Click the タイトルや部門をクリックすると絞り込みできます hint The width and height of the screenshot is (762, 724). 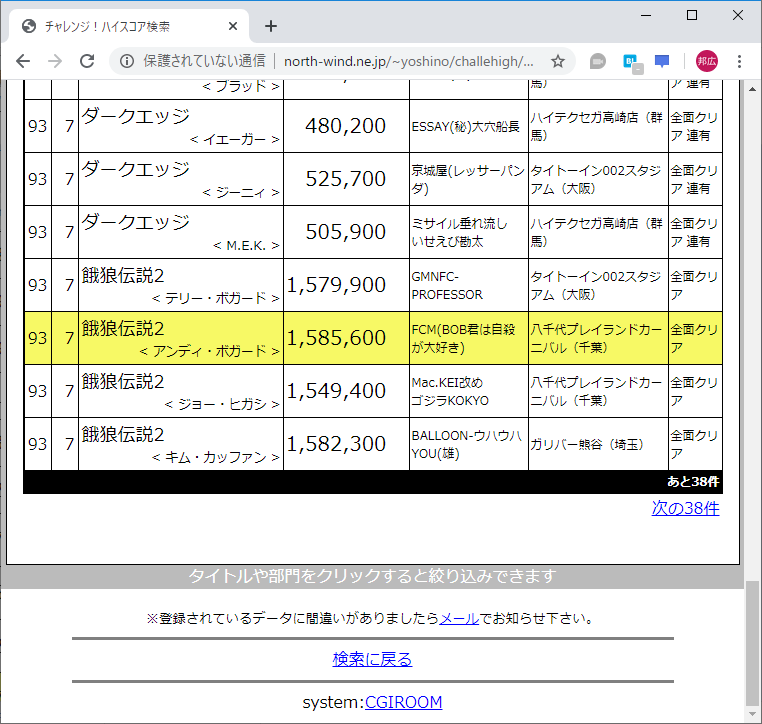(372, 576)
